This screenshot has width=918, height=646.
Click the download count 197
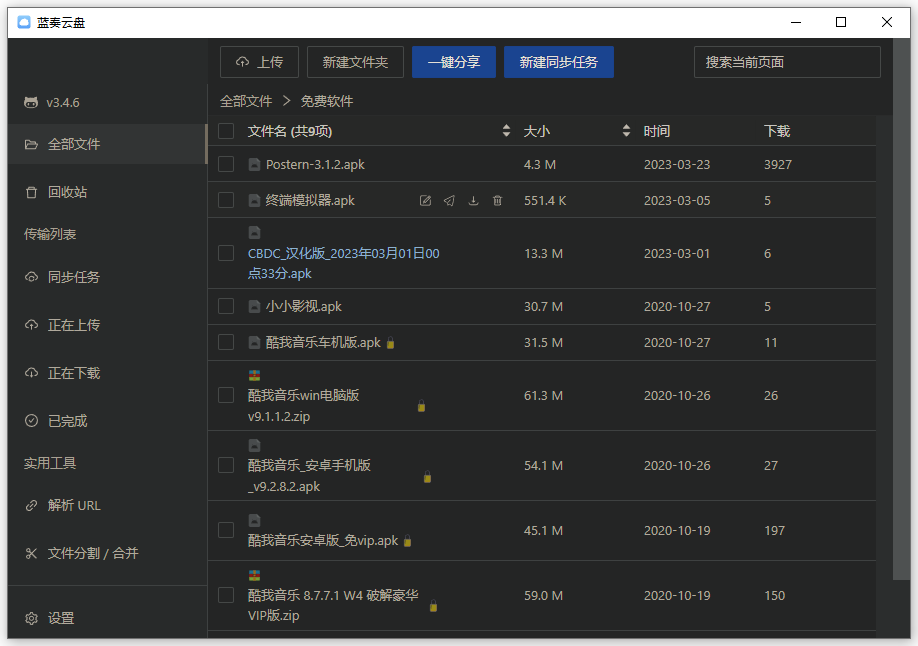click(775, 531)
